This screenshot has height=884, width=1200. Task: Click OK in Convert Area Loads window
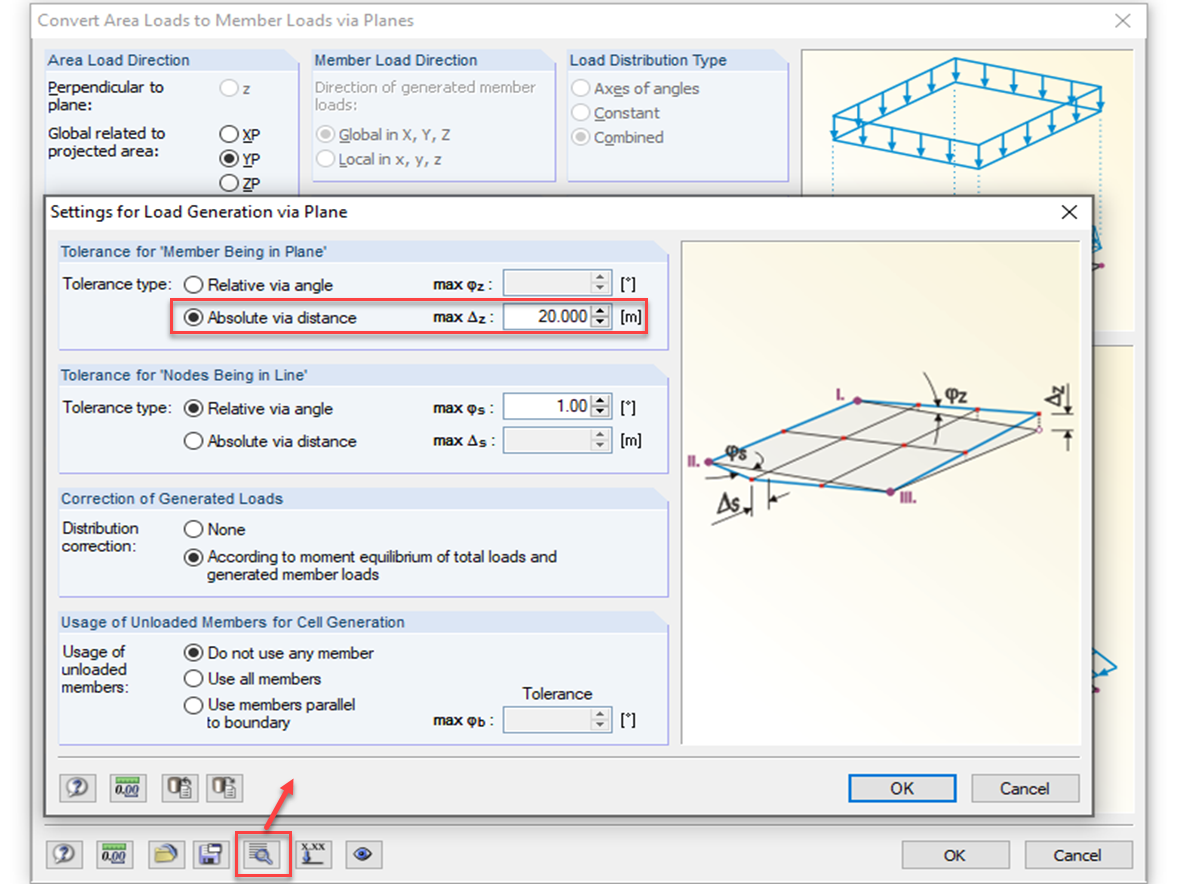coord(955,855)
